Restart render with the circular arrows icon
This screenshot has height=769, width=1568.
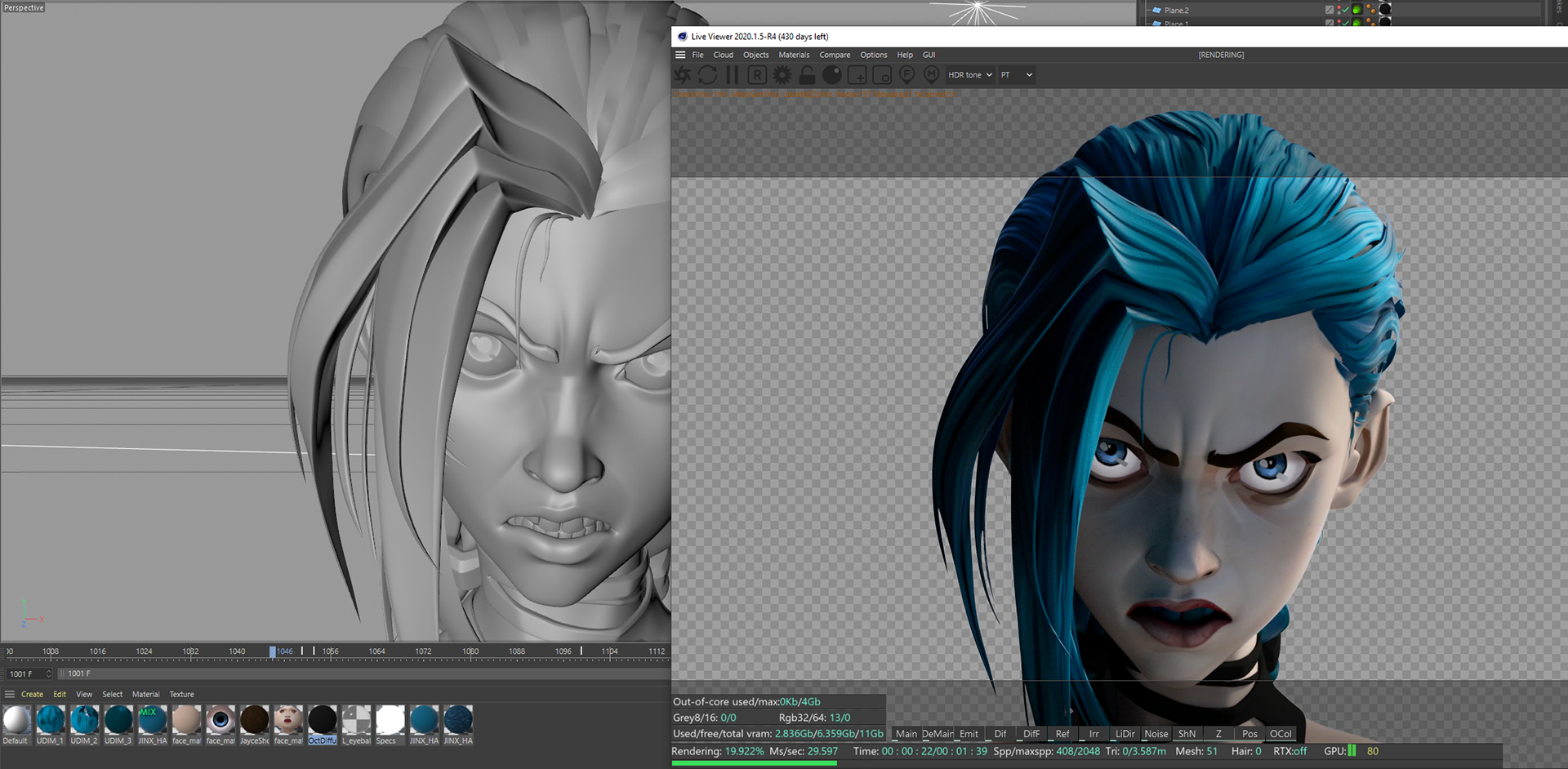pyautogui.click(x=707, y=75)
